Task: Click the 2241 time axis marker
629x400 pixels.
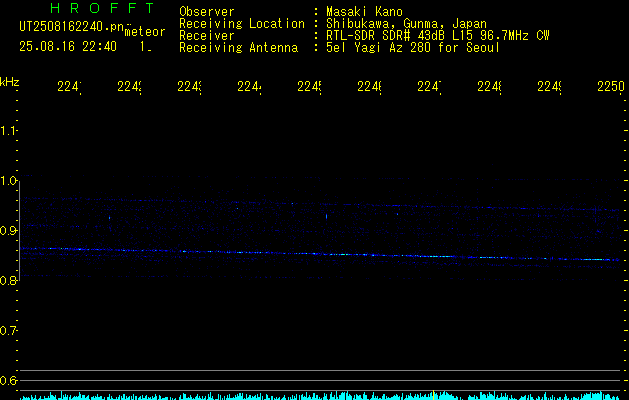Action: click(x=69, y=87)
